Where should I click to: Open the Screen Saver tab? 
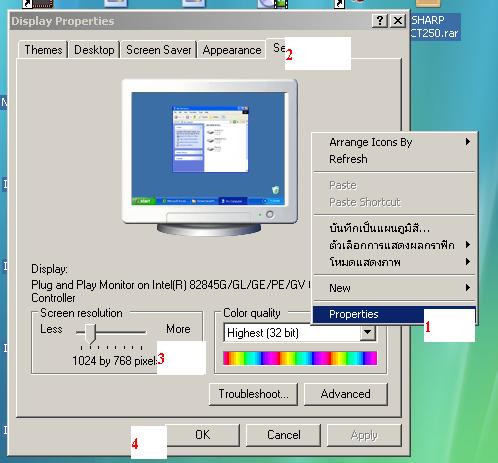[159, 50]
